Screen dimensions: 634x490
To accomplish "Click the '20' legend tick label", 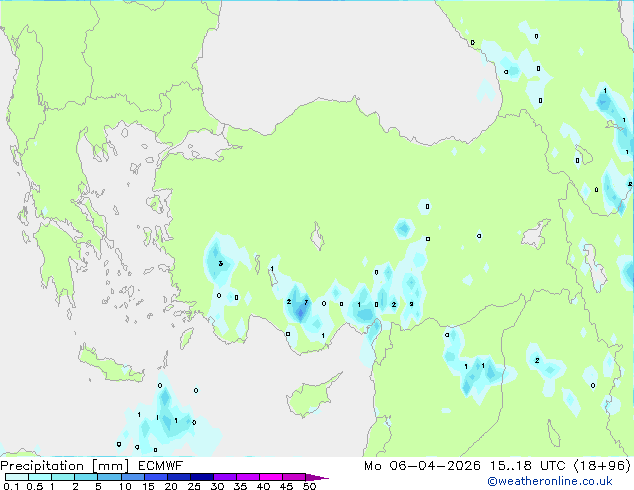I will (171, 486).
